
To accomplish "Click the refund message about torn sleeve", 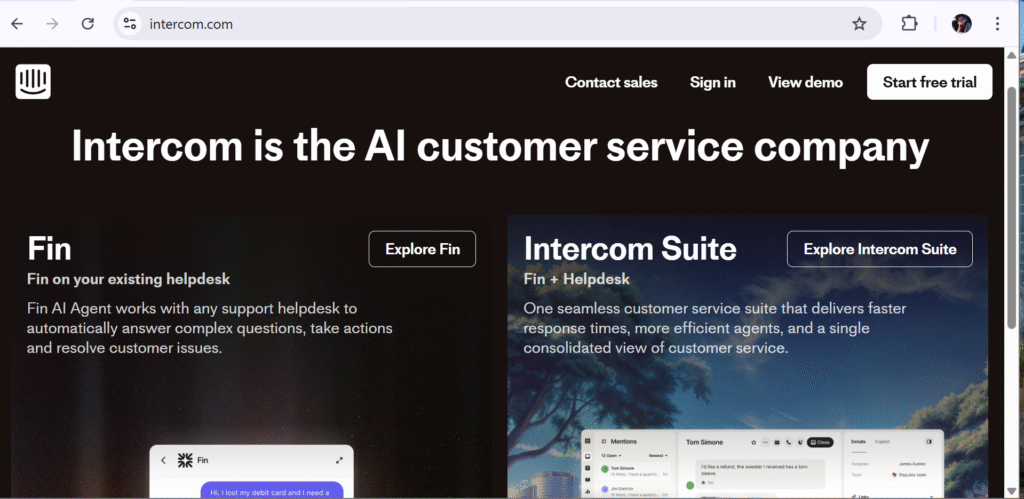I will pos(760,474).
